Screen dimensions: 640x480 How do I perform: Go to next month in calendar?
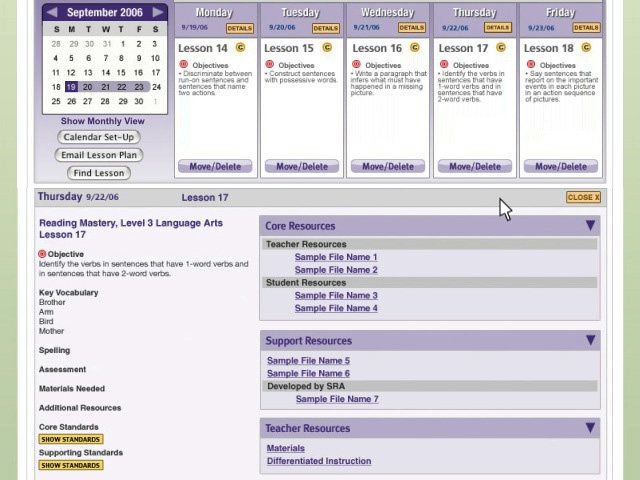click(158, 13)
